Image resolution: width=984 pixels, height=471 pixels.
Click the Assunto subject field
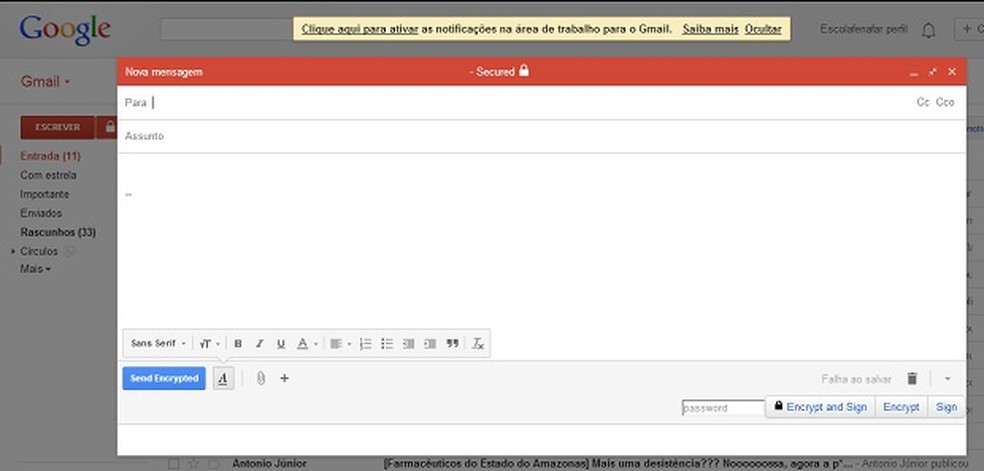[x=541, y=136]
